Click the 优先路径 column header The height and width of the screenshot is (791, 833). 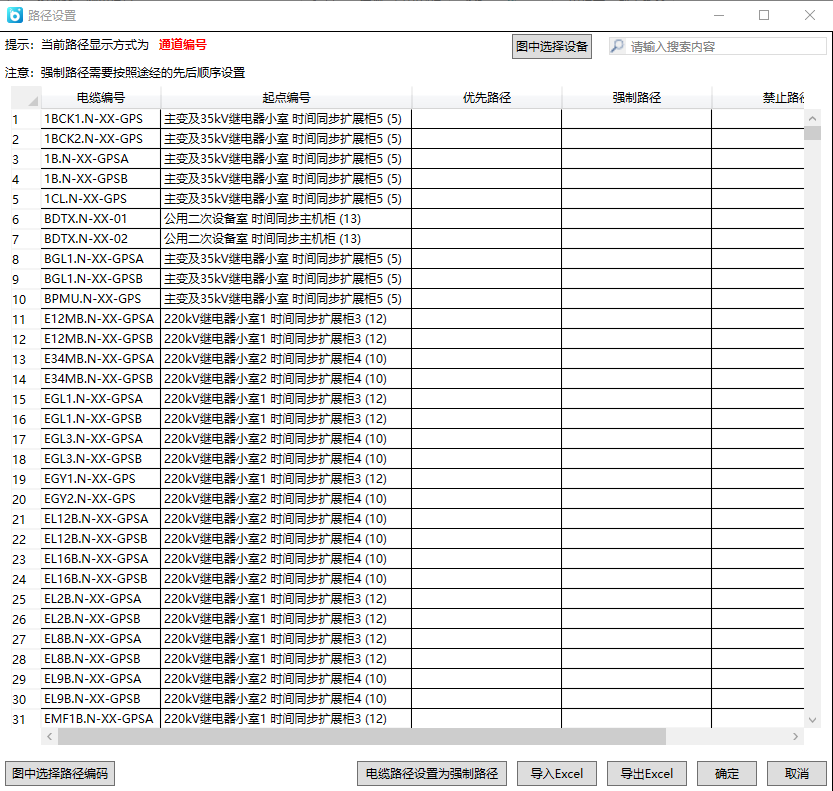(486, 98)
